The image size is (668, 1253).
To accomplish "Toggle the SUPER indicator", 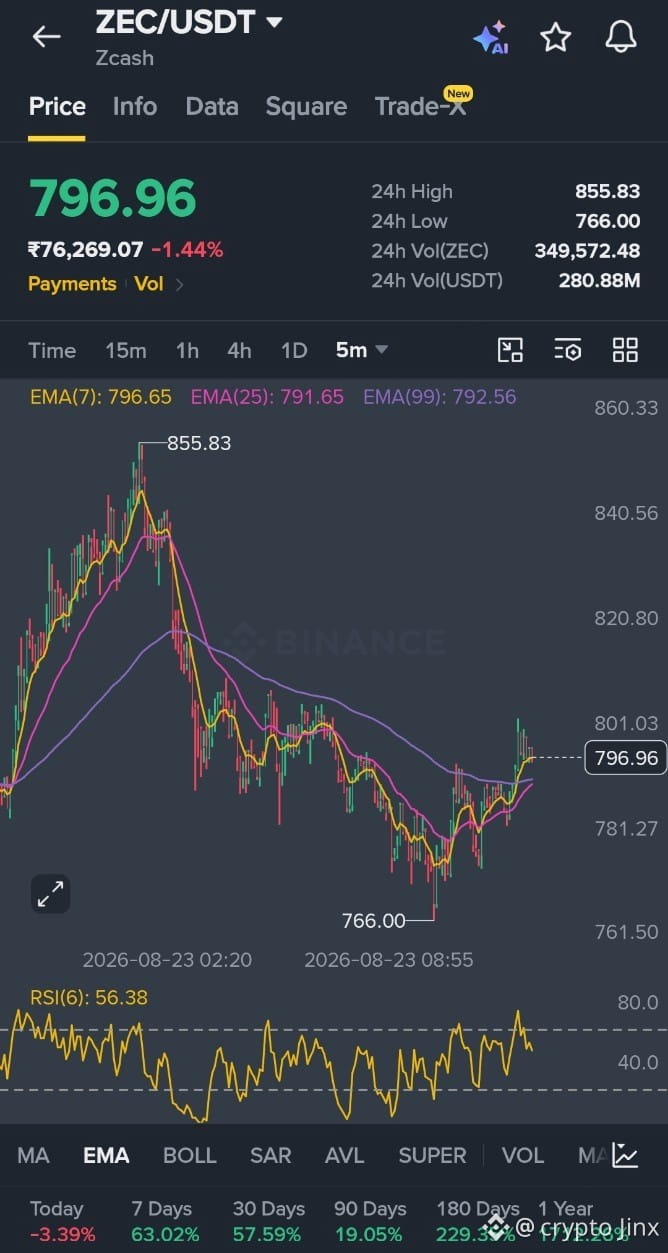I will [432, 1155].
